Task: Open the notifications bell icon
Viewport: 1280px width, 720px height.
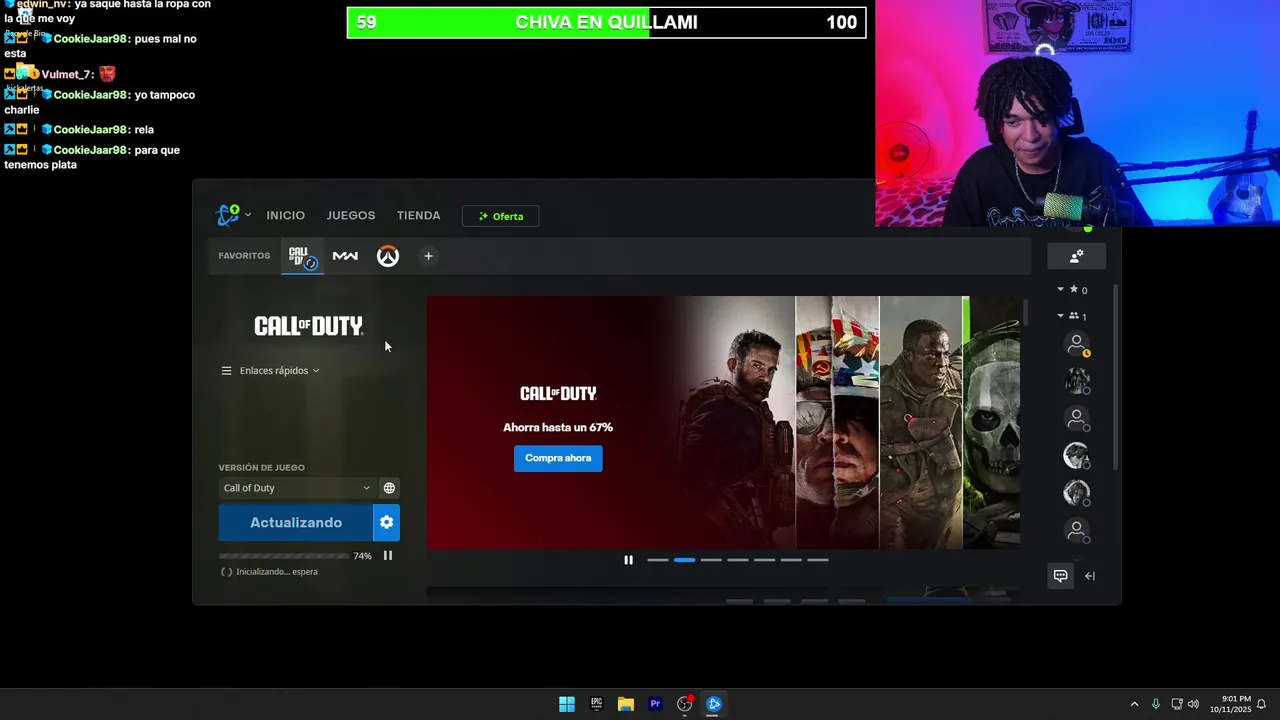Action: [x=1261, y=704]
